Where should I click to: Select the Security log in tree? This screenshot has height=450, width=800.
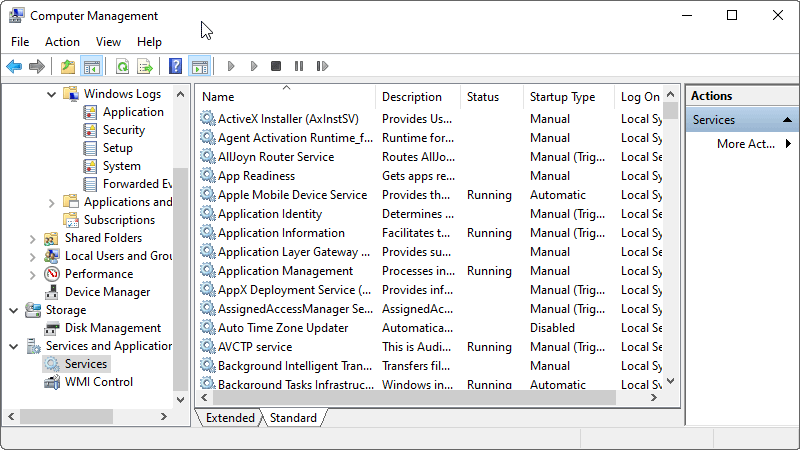pyautogui.click(x=124, y=130)
